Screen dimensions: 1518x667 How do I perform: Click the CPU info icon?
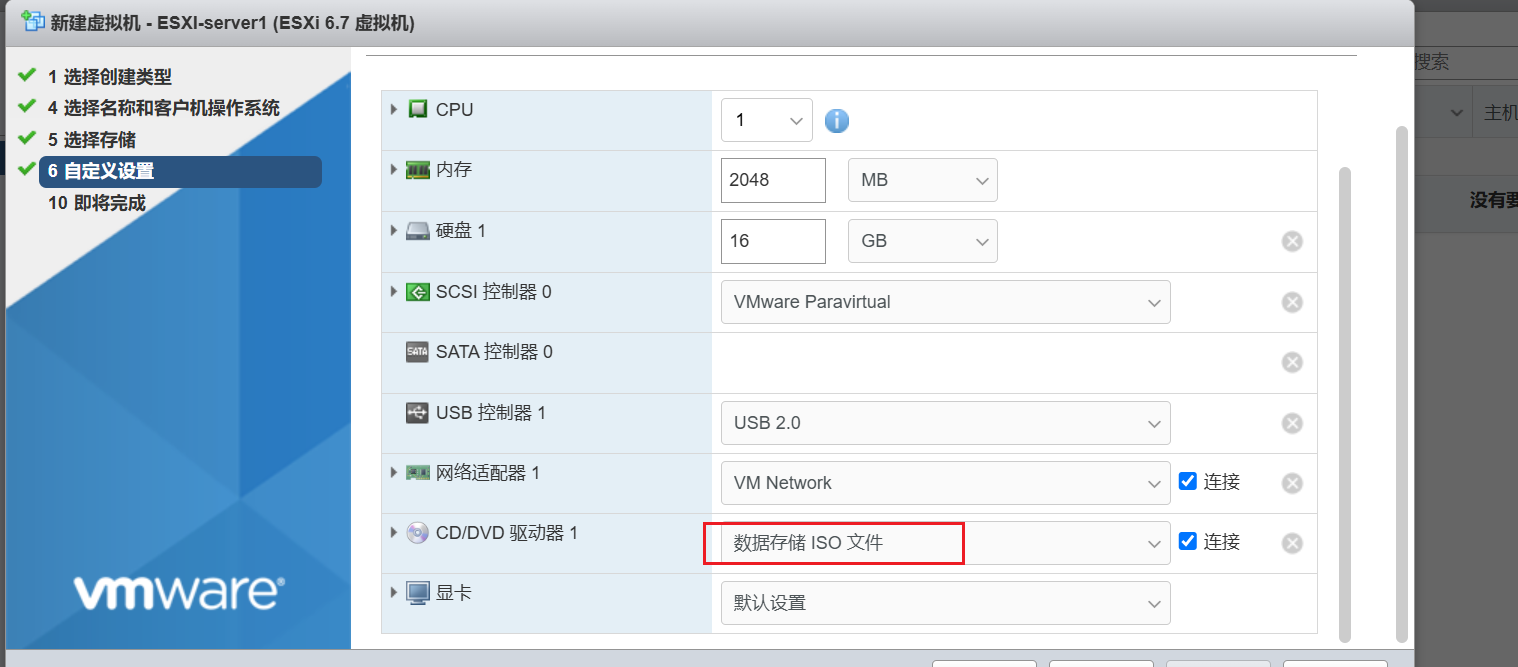tap(836, 121)
